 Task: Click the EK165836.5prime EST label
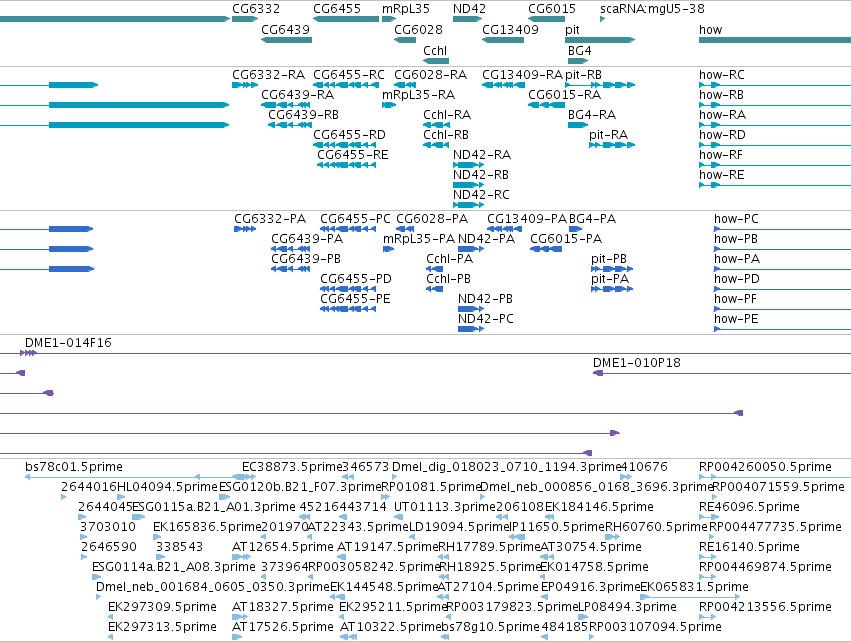tap(207, 527)
